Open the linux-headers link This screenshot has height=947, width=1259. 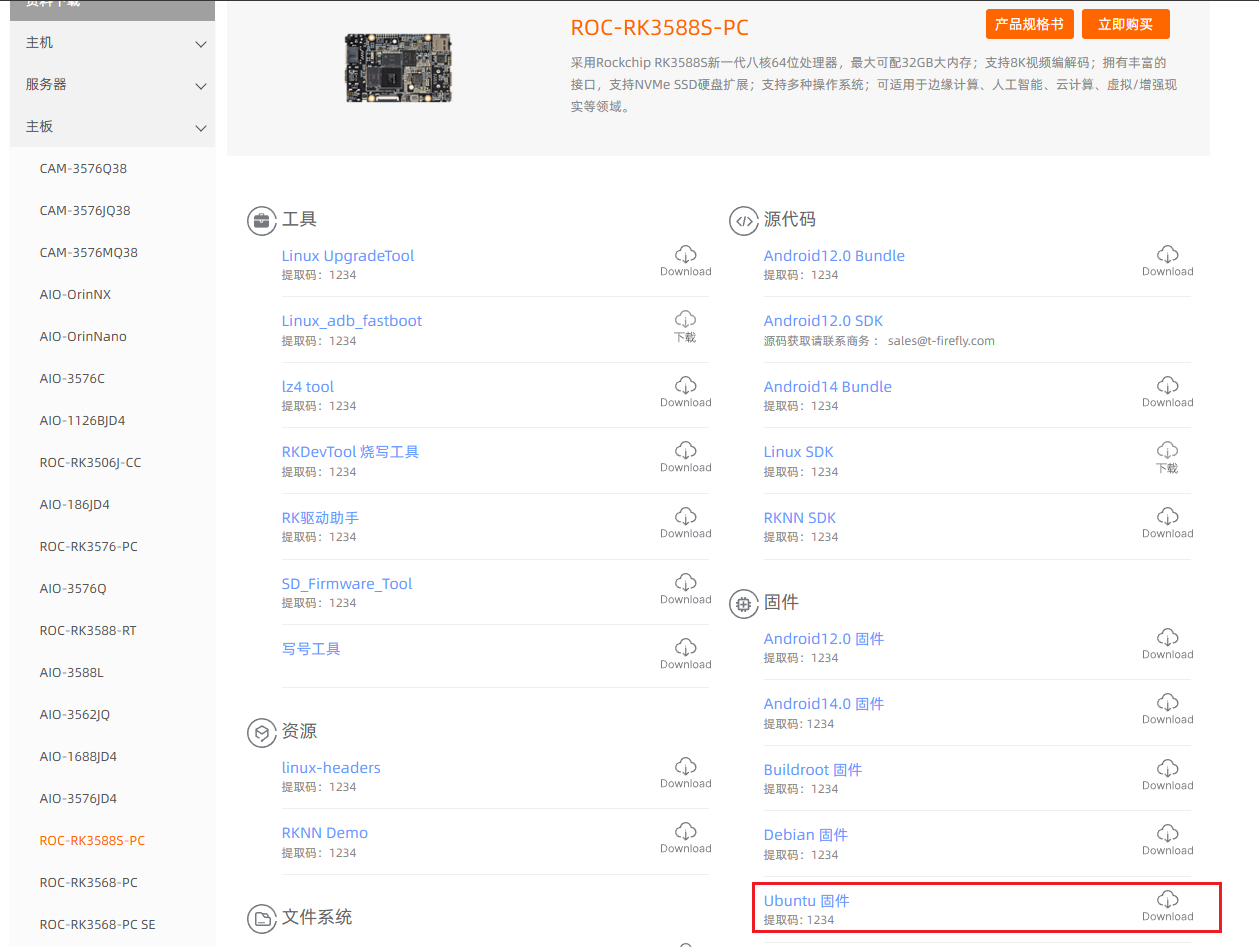tap(331, 768)
